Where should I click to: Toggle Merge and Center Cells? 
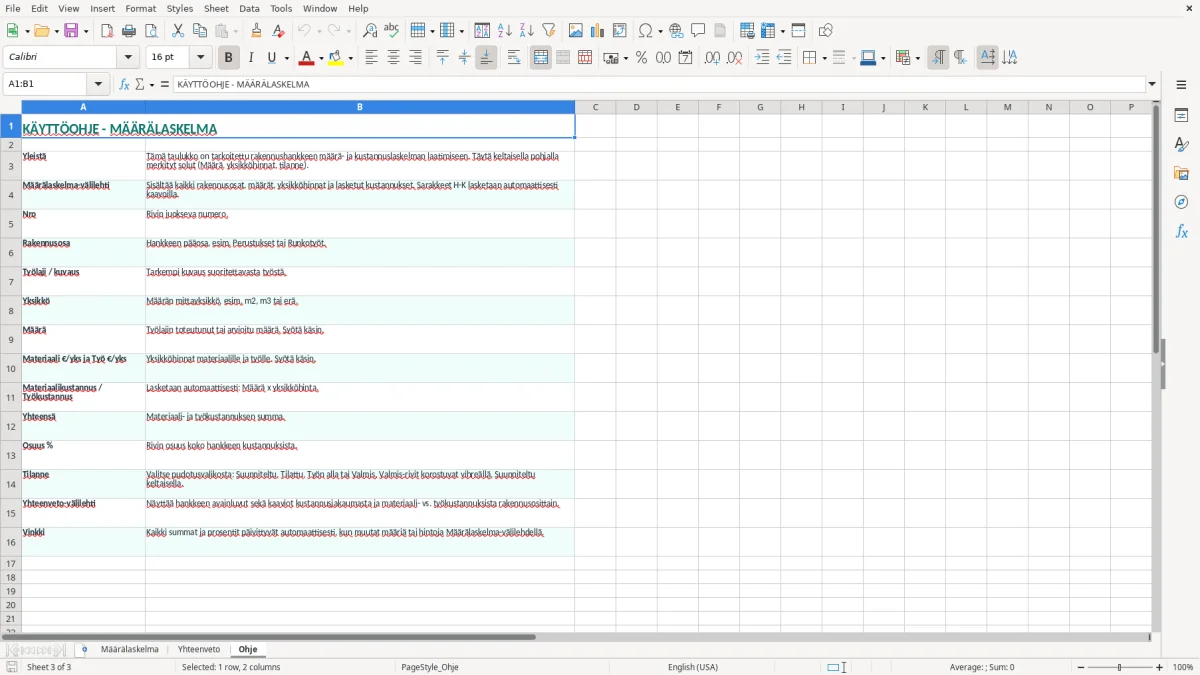coord(541,58)
